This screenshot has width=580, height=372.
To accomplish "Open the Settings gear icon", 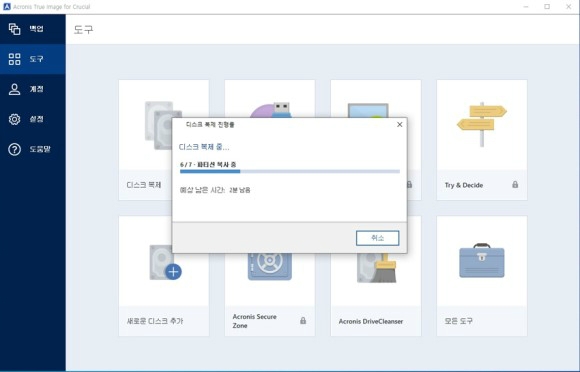I will click(x=14, y=119).
